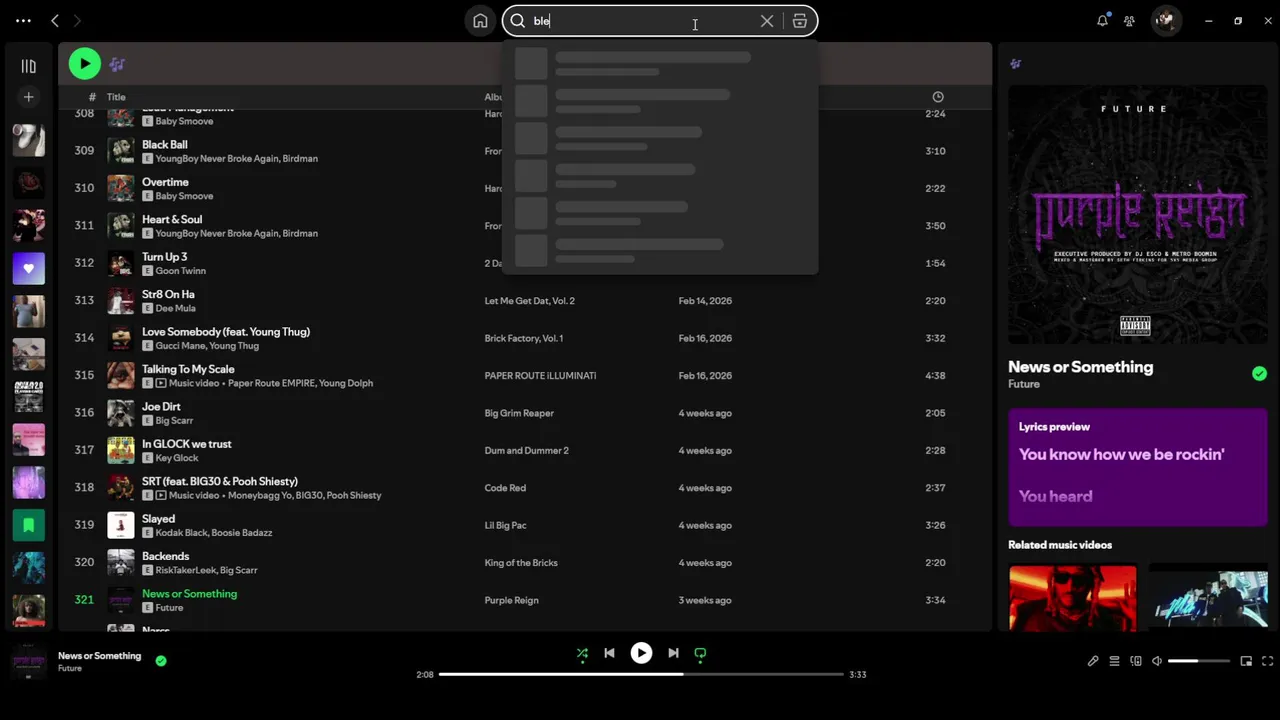Open Your Episodes green bookmark tile

28,525
